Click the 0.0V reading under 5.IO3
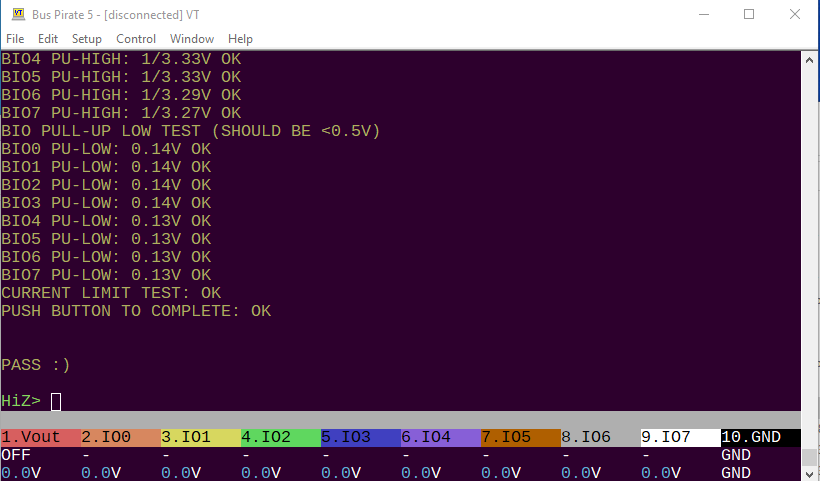820x481 pixels. [341, 473]
